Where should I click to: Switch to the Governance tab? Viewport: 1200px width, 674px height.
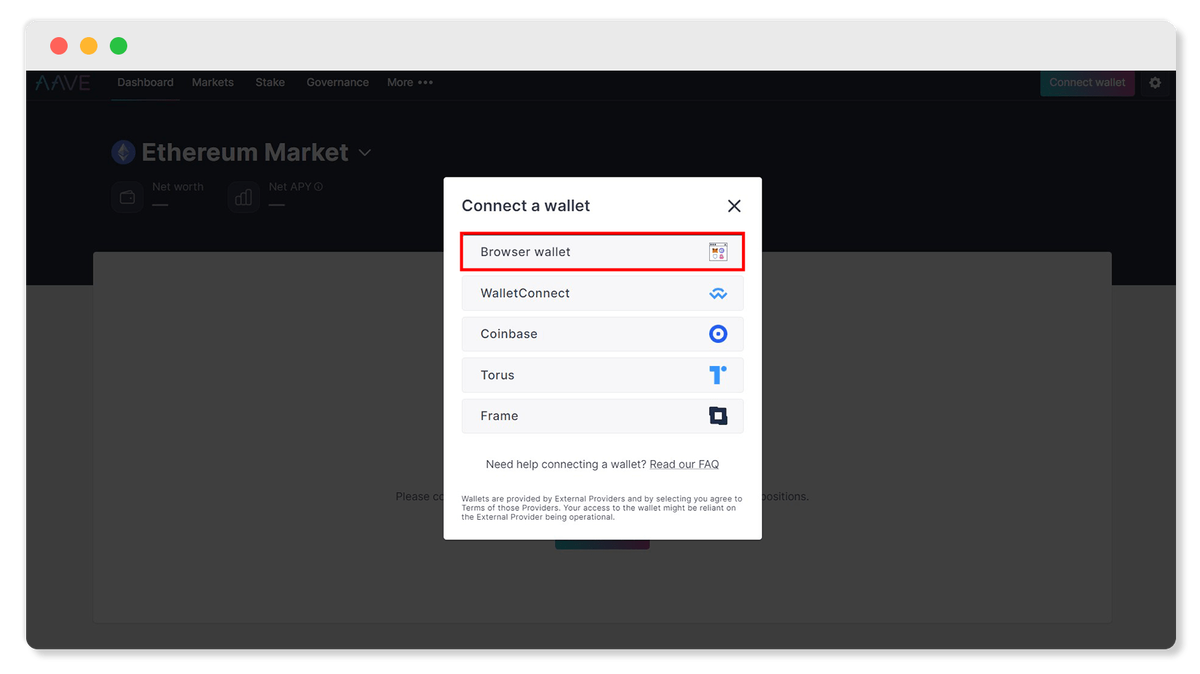[x=338, y=83]
